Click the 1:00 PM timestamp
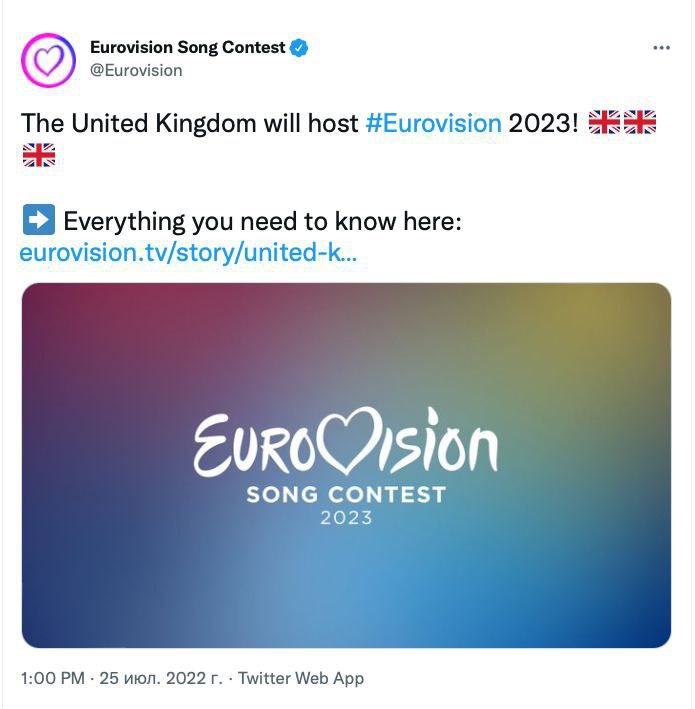 [52, 678]
